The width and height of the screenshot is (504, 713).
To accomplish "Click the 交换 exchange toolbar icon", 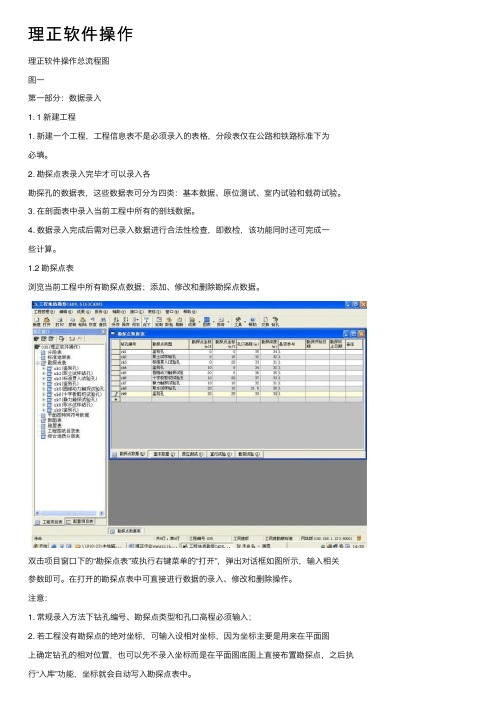I will (x=266, y=322).
